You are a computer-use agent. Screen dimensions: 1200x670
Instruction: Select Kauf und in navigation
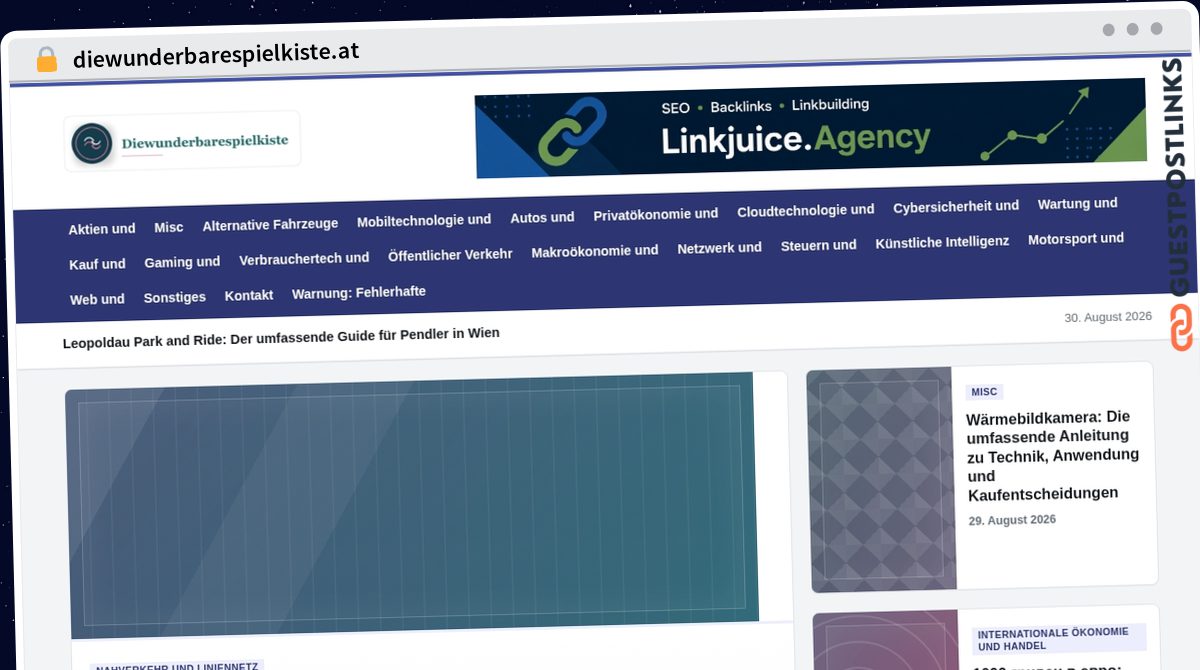click(x=98, y=264)
